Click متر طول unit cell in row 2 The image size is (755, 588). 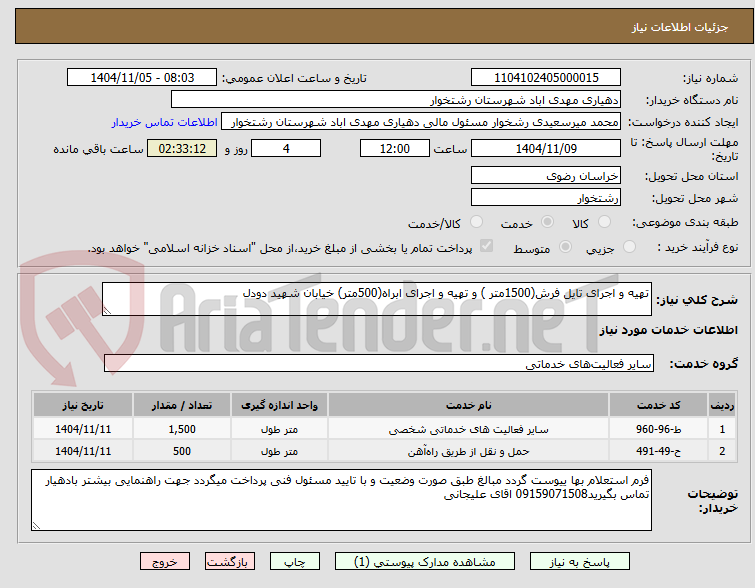point(279,451)
